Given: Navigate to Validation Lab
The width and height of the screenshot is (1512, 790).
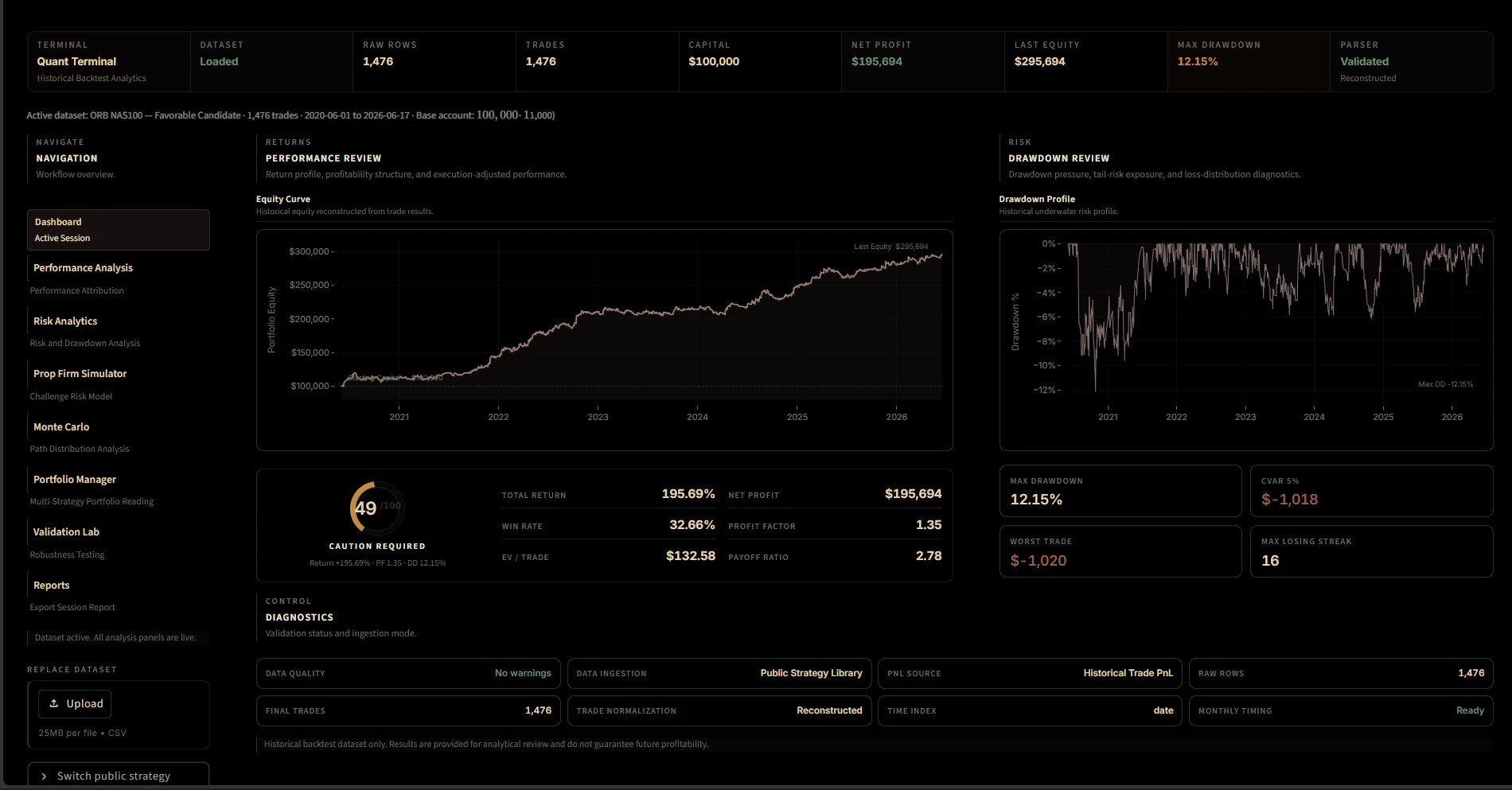Looking at the screenshot, I should pos(66,531).
